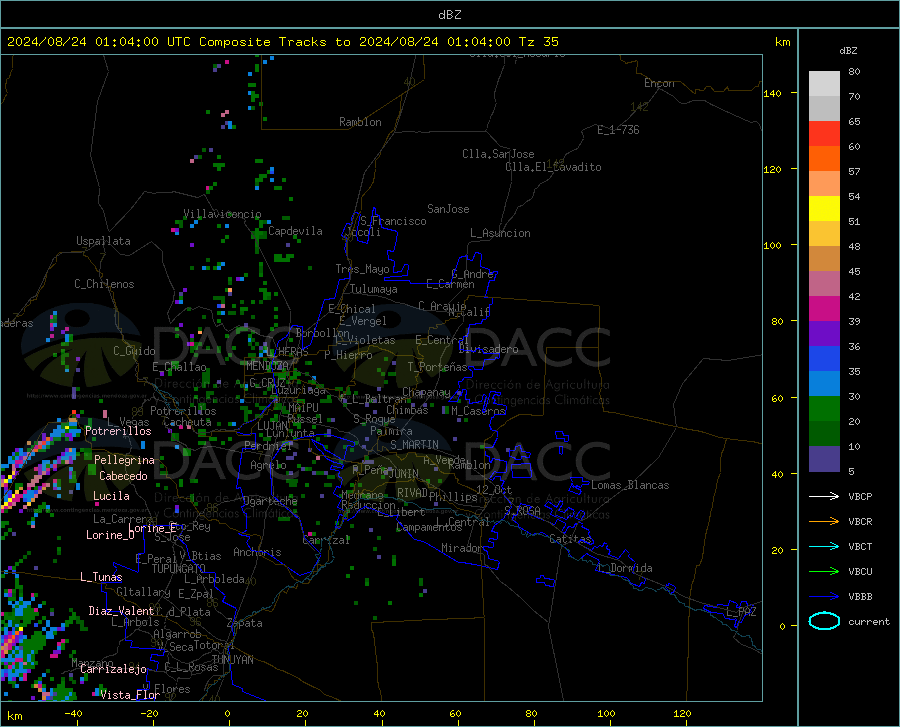Select the magenta 42 dBZ color swatch
Screen dimensions: 900x727
[x=824, y=309]
